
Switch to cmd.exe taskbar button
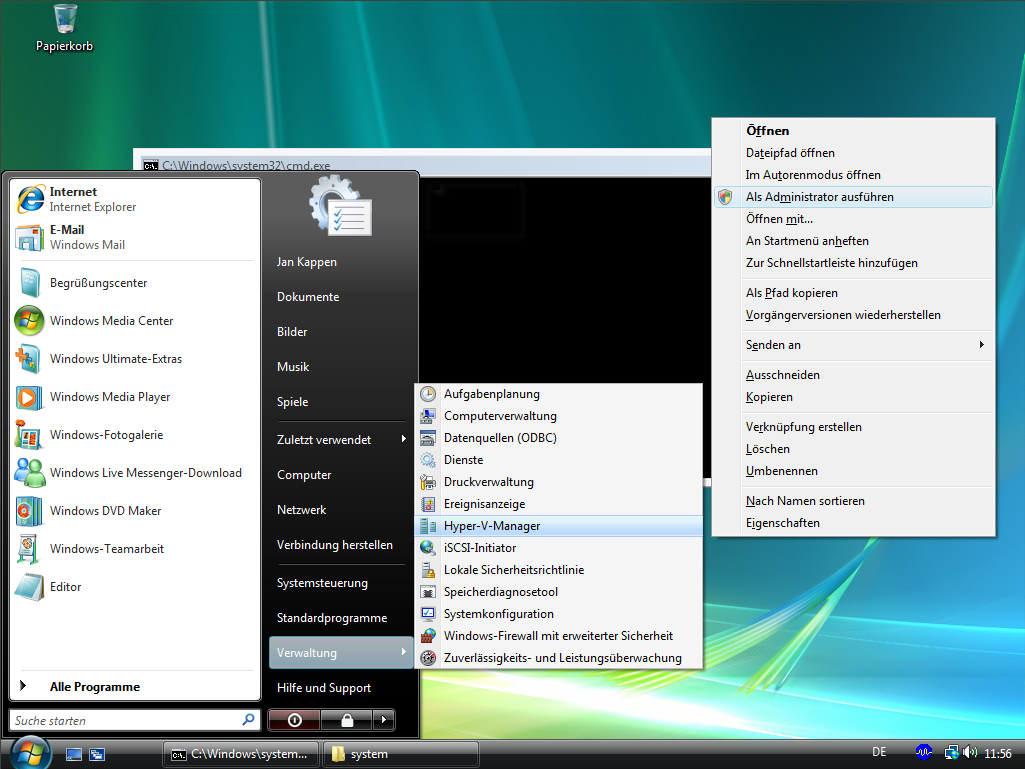[241, 754]
